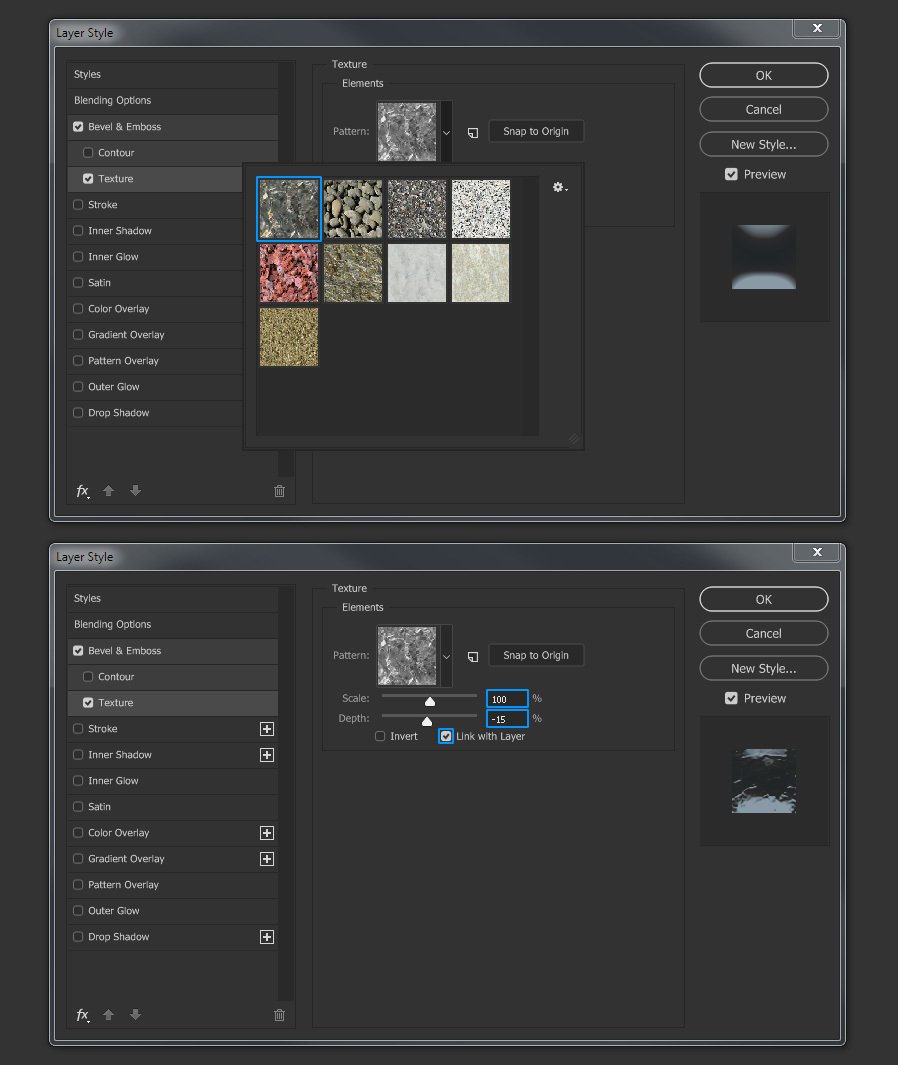Select the red rock pattern thumbnail
This screenshot has width=898, height=1065.
tap(289, 273)
